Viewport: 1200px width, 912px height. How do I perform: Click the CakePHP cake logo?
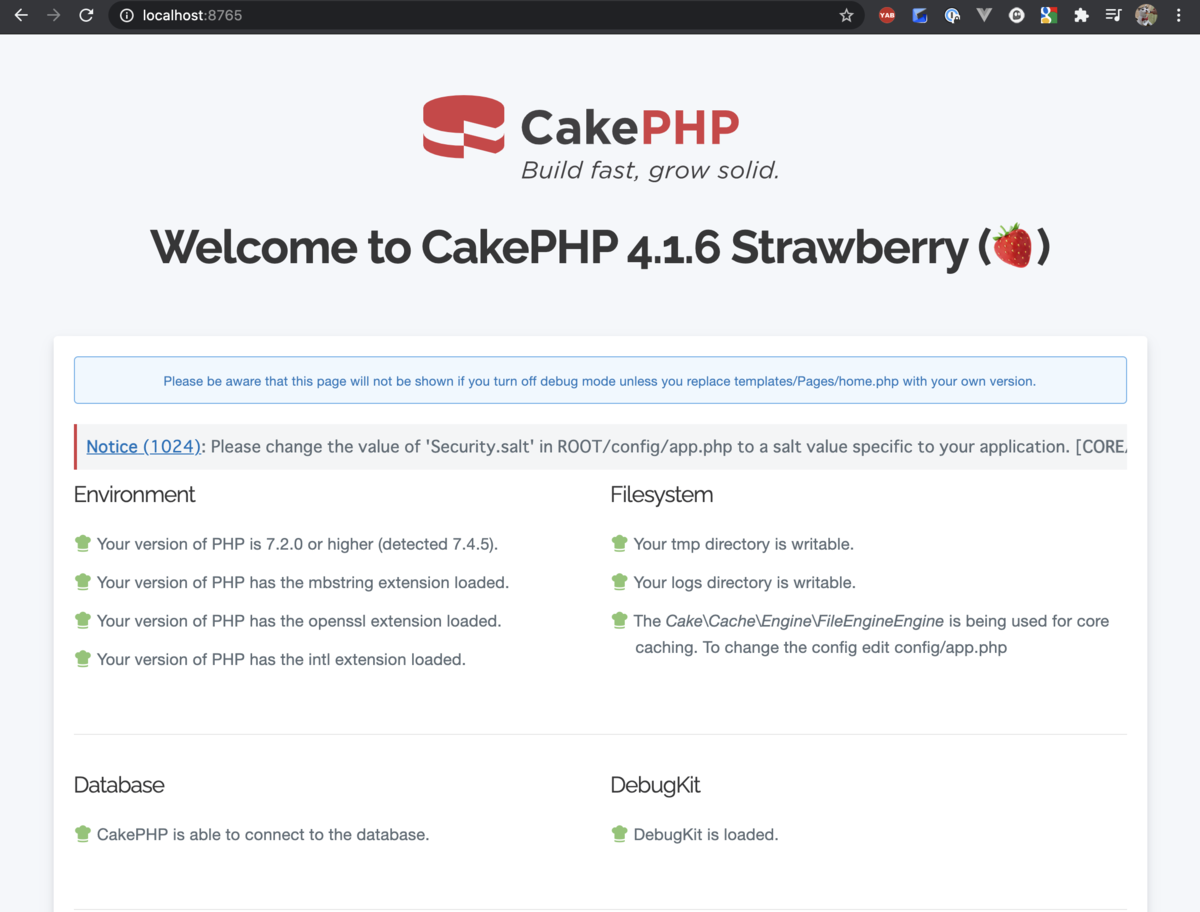[x=463, y=126]
